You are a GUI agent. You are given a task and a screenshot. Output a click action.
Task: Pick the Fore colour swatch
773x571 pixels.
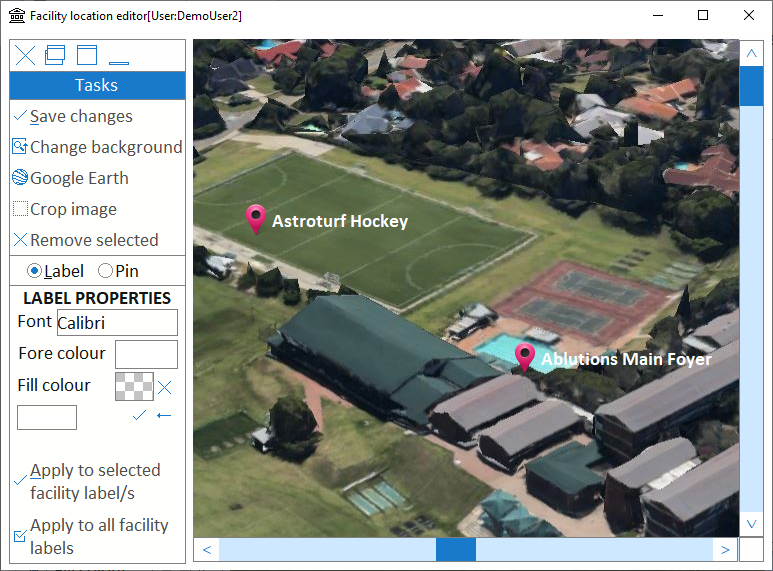[146, 354]
